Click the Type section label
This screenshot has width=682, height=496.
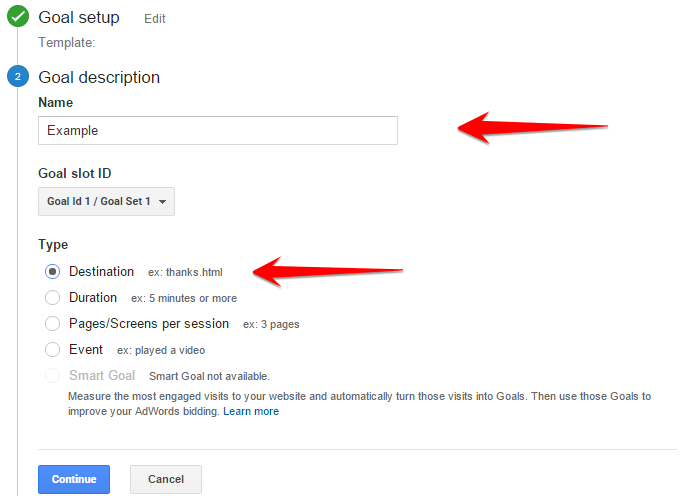coord(53,244)
